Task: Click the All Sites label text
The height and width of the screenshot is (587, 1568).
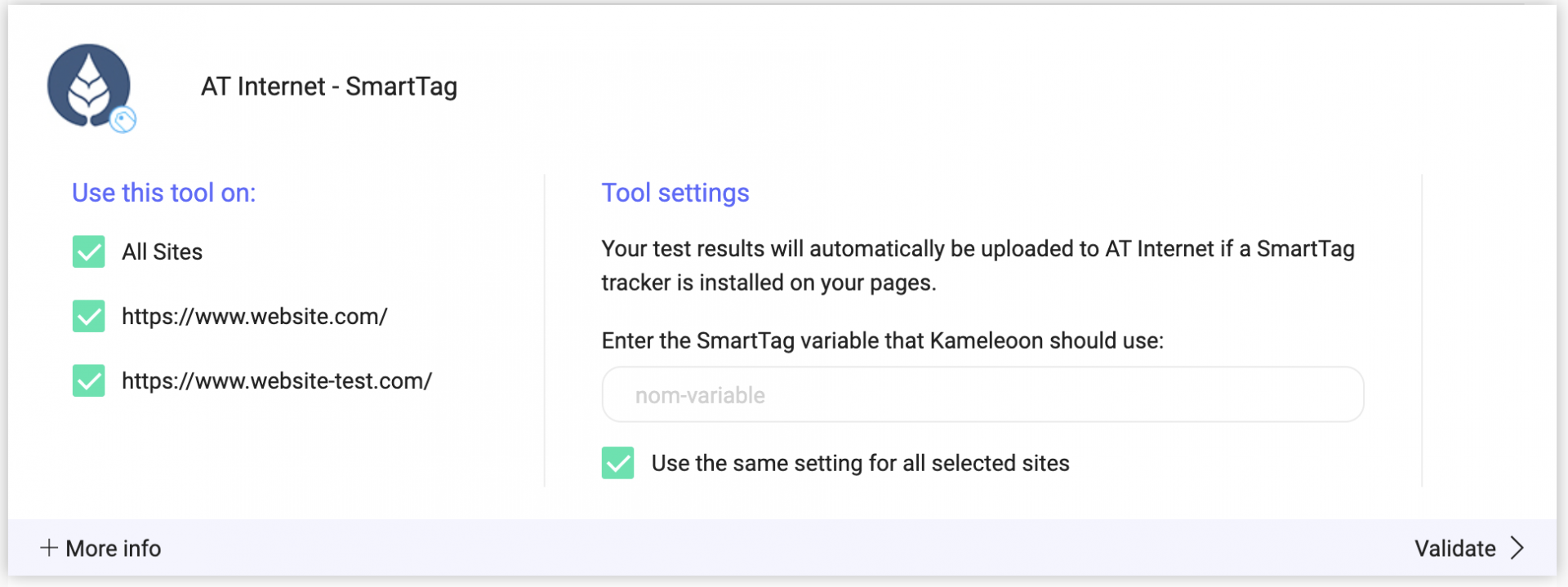Action: [162, 251]
